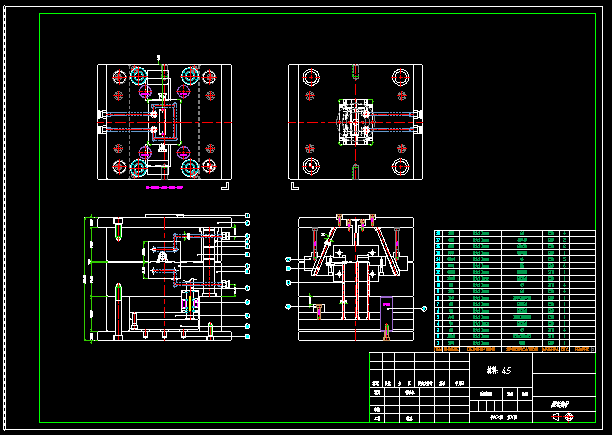Screen dimensions: 612x435
Task: Select the central cavity insert in right plan view
Action: pos(356,122)
